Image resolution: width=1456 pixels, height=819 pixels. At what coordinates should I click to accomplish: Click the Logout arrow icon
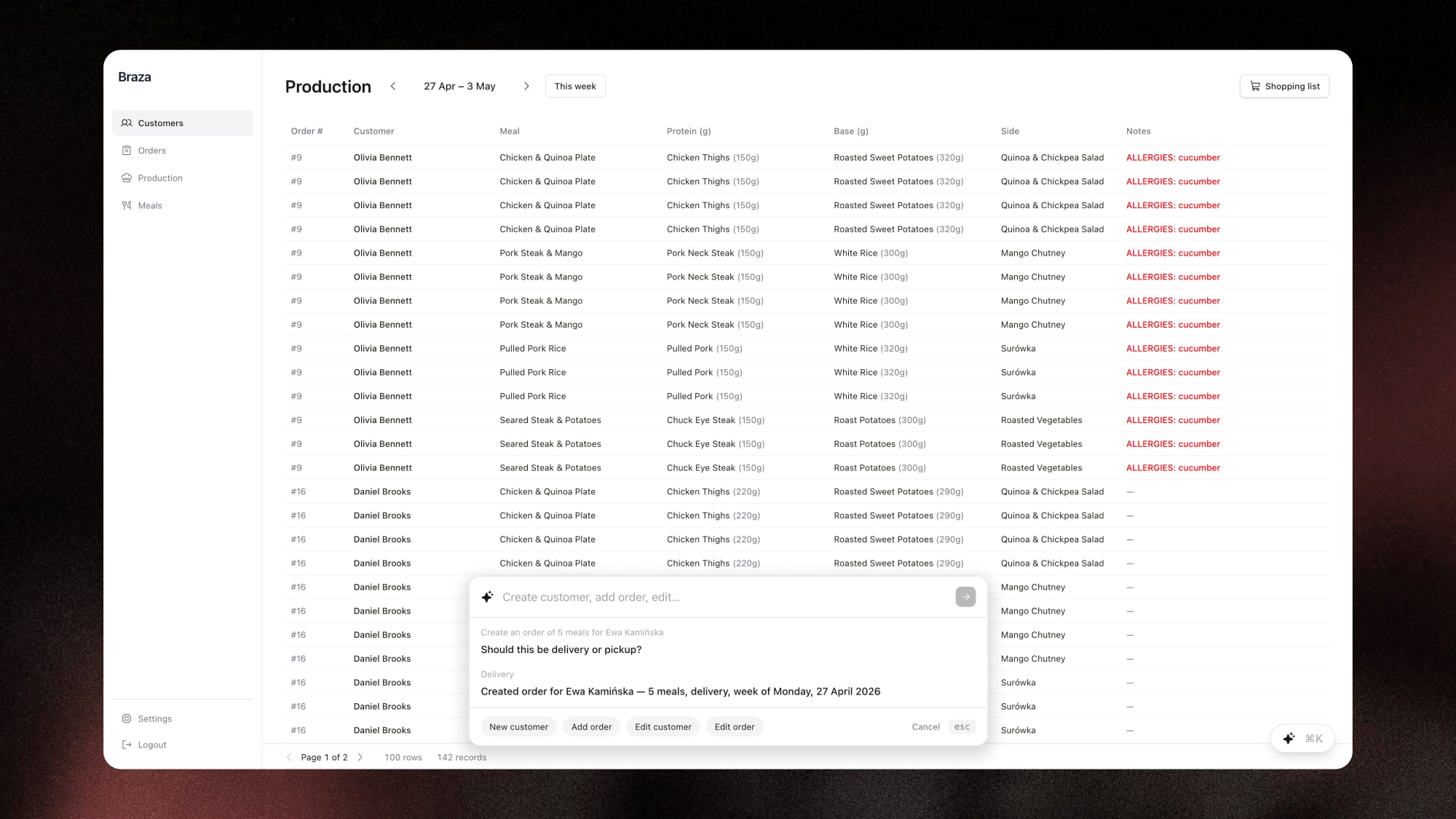(x=127, y=745)
